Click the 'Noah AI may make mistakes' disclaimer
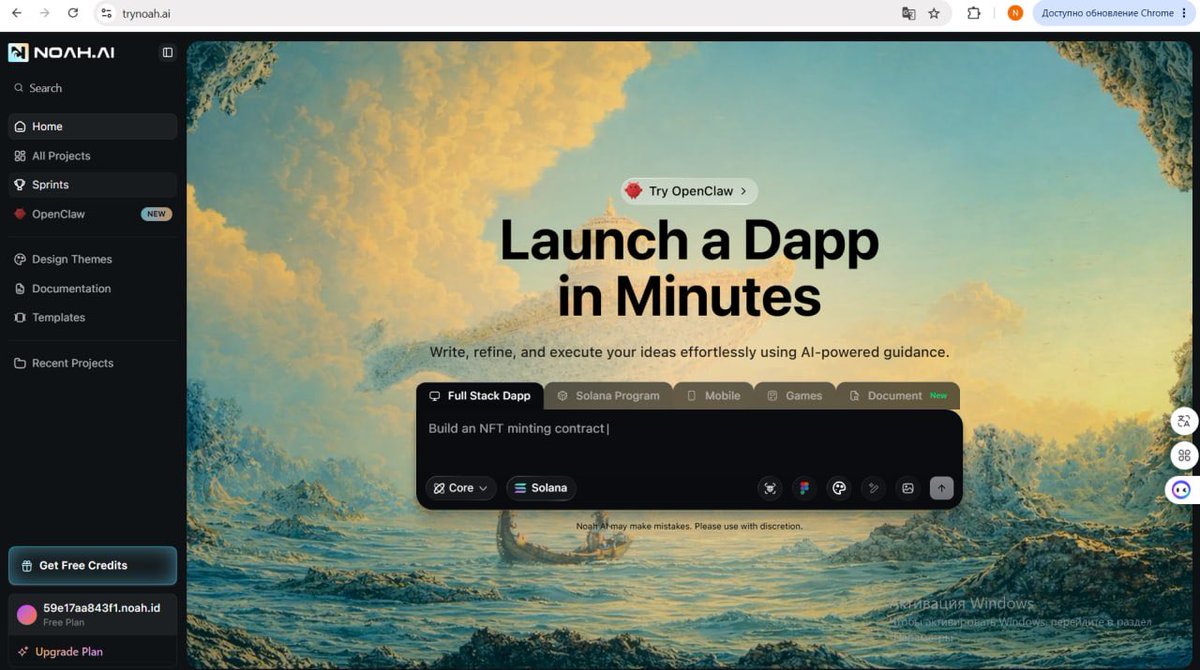 (689, 526)
